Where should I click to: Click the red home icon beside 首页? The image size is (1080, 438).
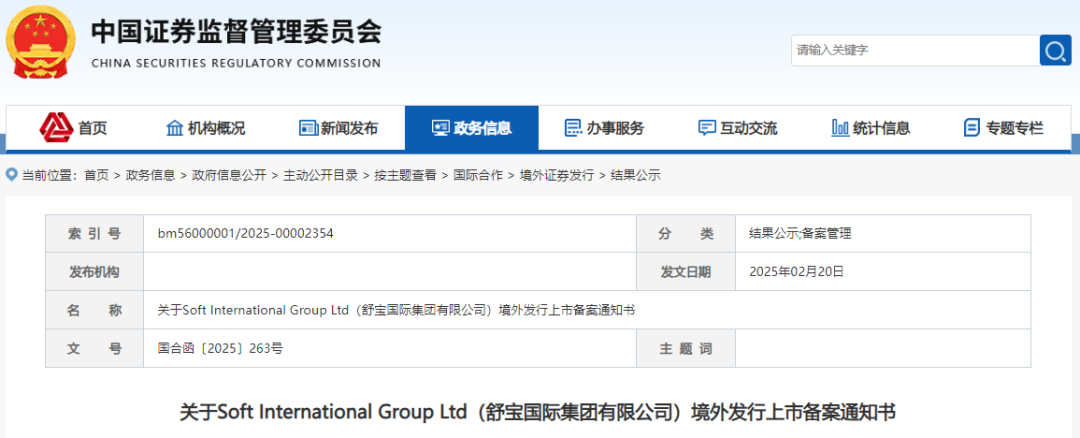point(56,127)
